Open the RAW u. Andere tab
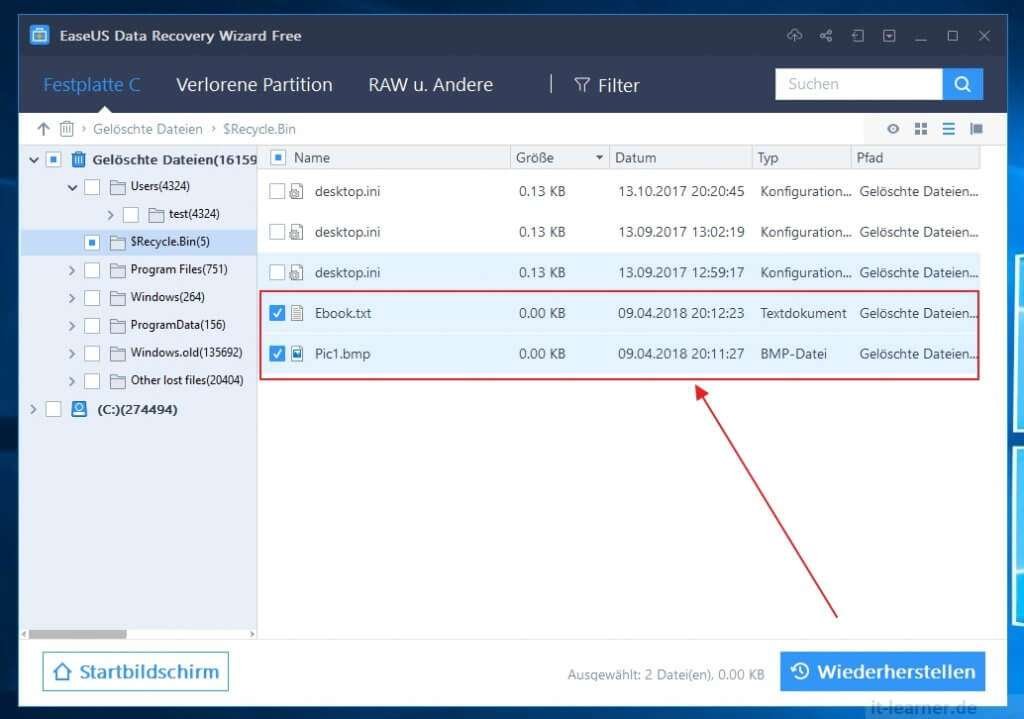The image size is (1024, 719). pos(430,85)
